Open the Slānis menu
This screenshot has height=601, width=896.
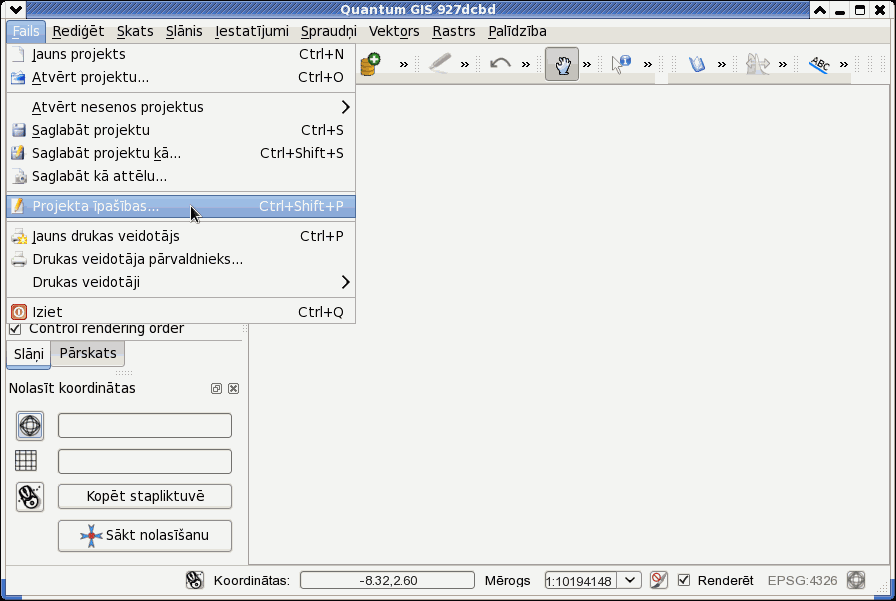[x=184, y=31]
